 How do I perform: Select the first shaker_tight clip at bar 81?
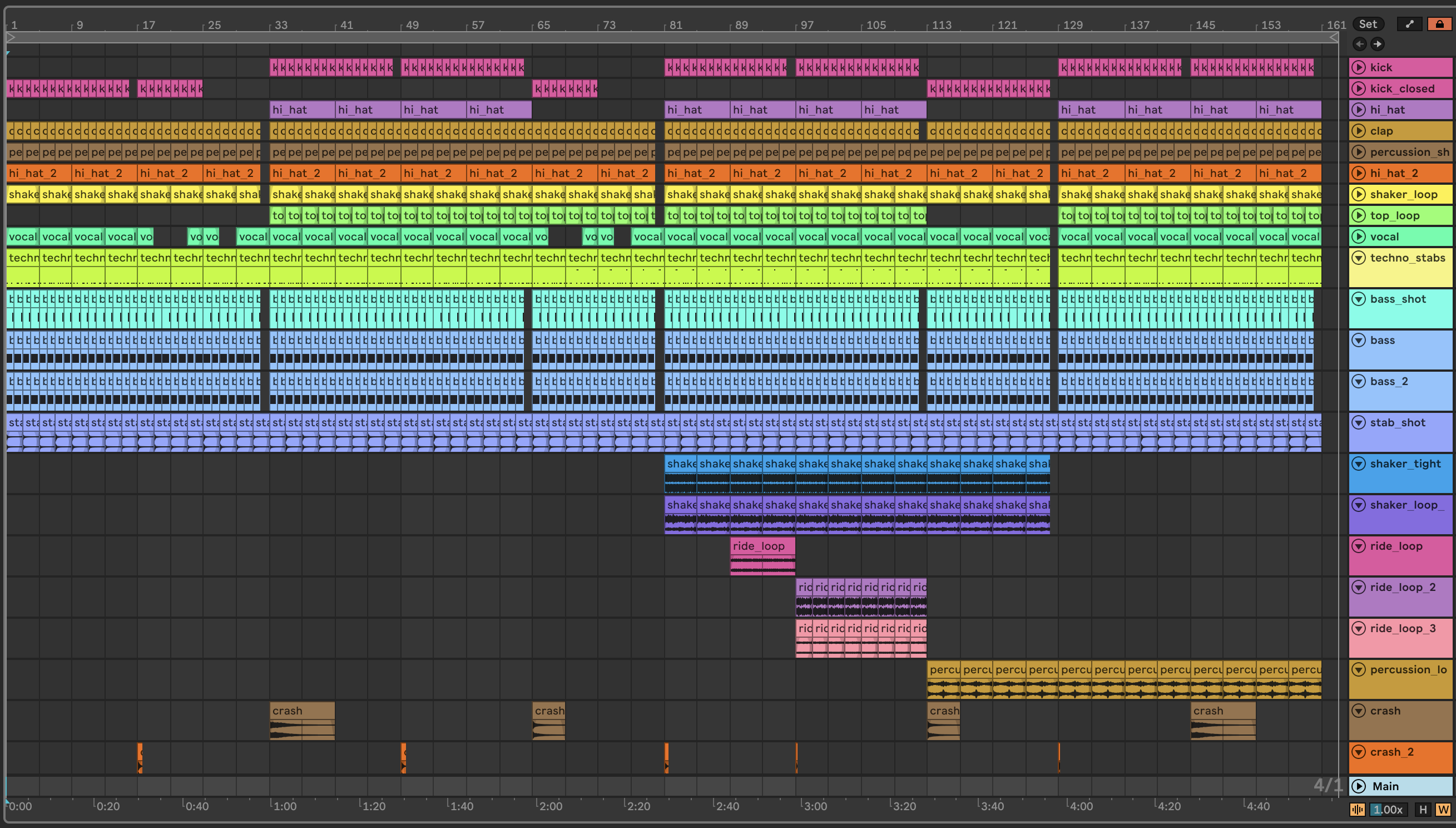point(681,473)
